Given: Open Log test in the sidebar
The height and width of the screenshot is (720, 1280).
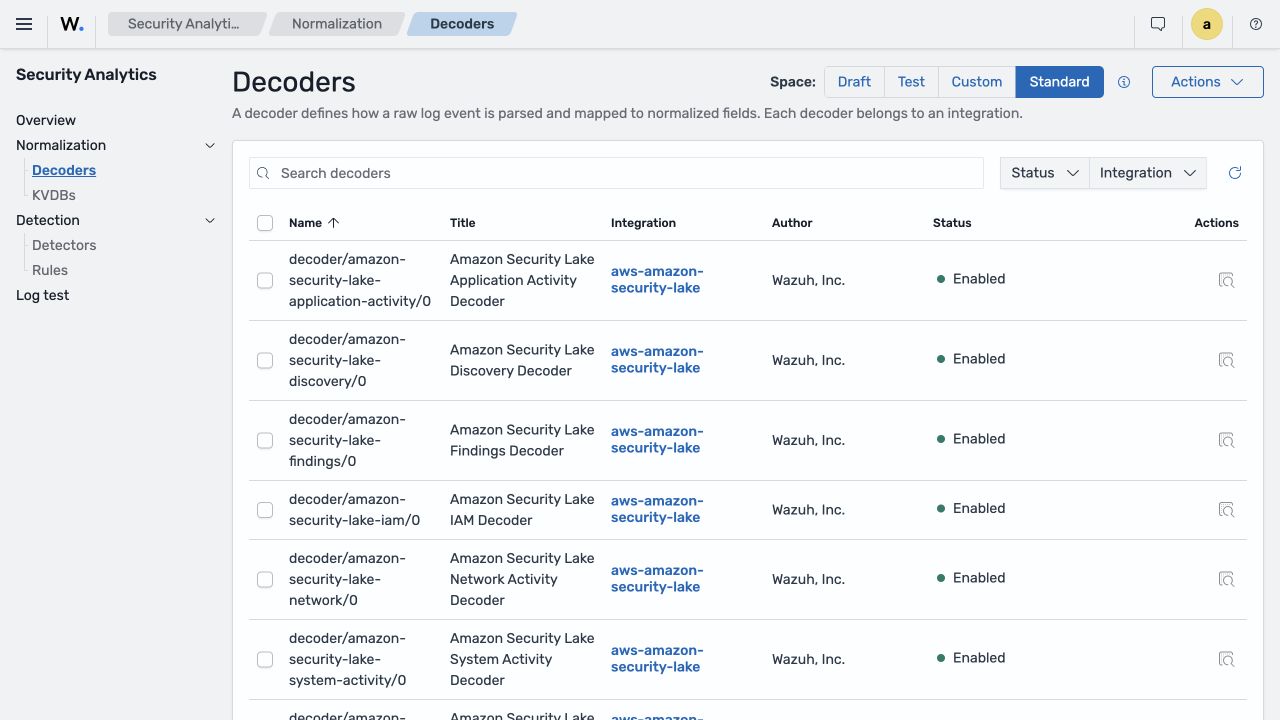Looking at the screenshot, I should (43, 295).
